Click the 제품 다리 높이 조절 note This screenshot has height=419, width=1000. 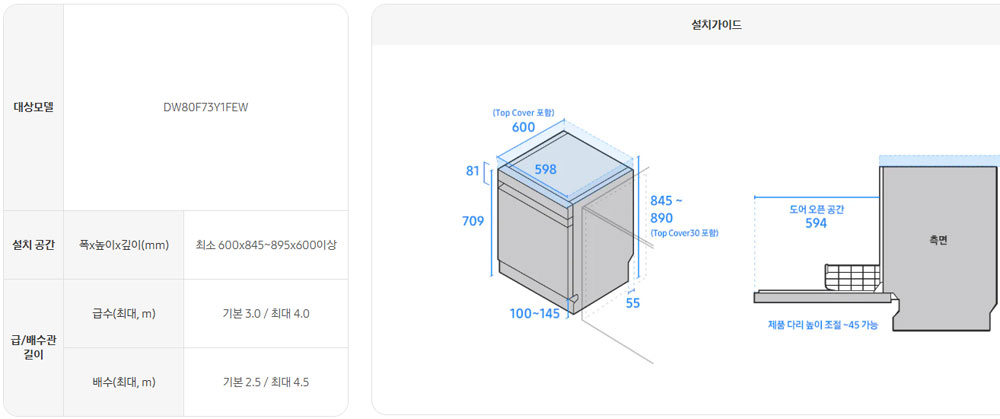point(823,325)
